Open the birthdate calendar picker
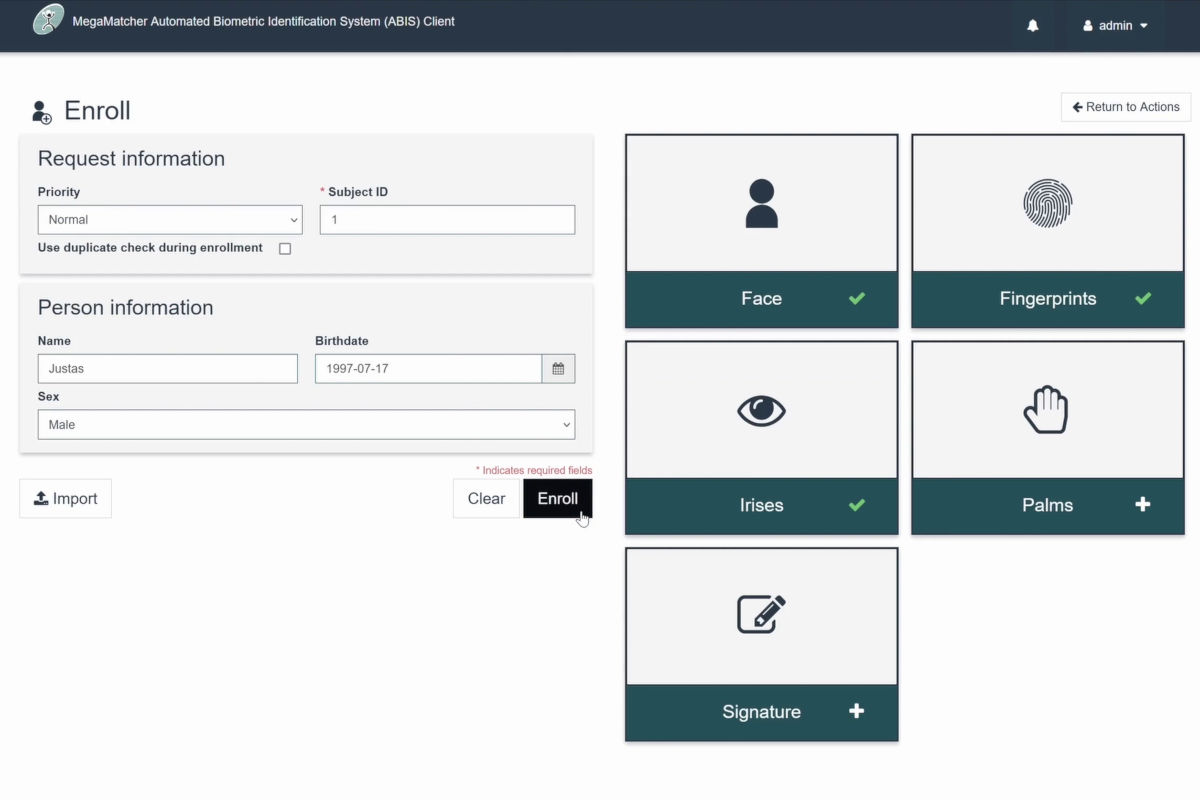Image resolution: width=1200 pixels, height=800 pixels. pyautogui.click(x=558, y=369)
